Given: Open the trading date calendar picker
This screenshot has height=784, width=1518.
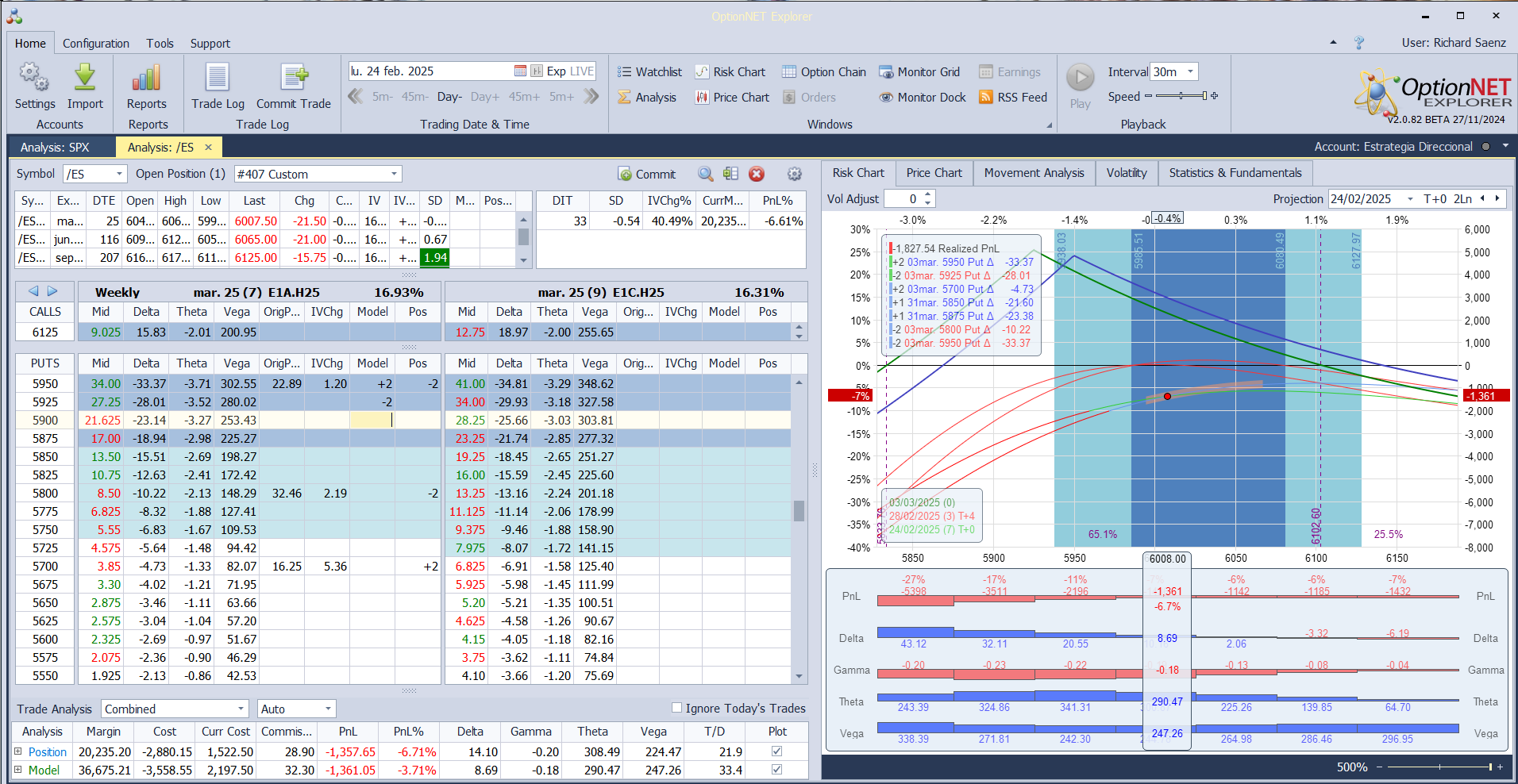Looking at the screenshot, I should 520,71.
